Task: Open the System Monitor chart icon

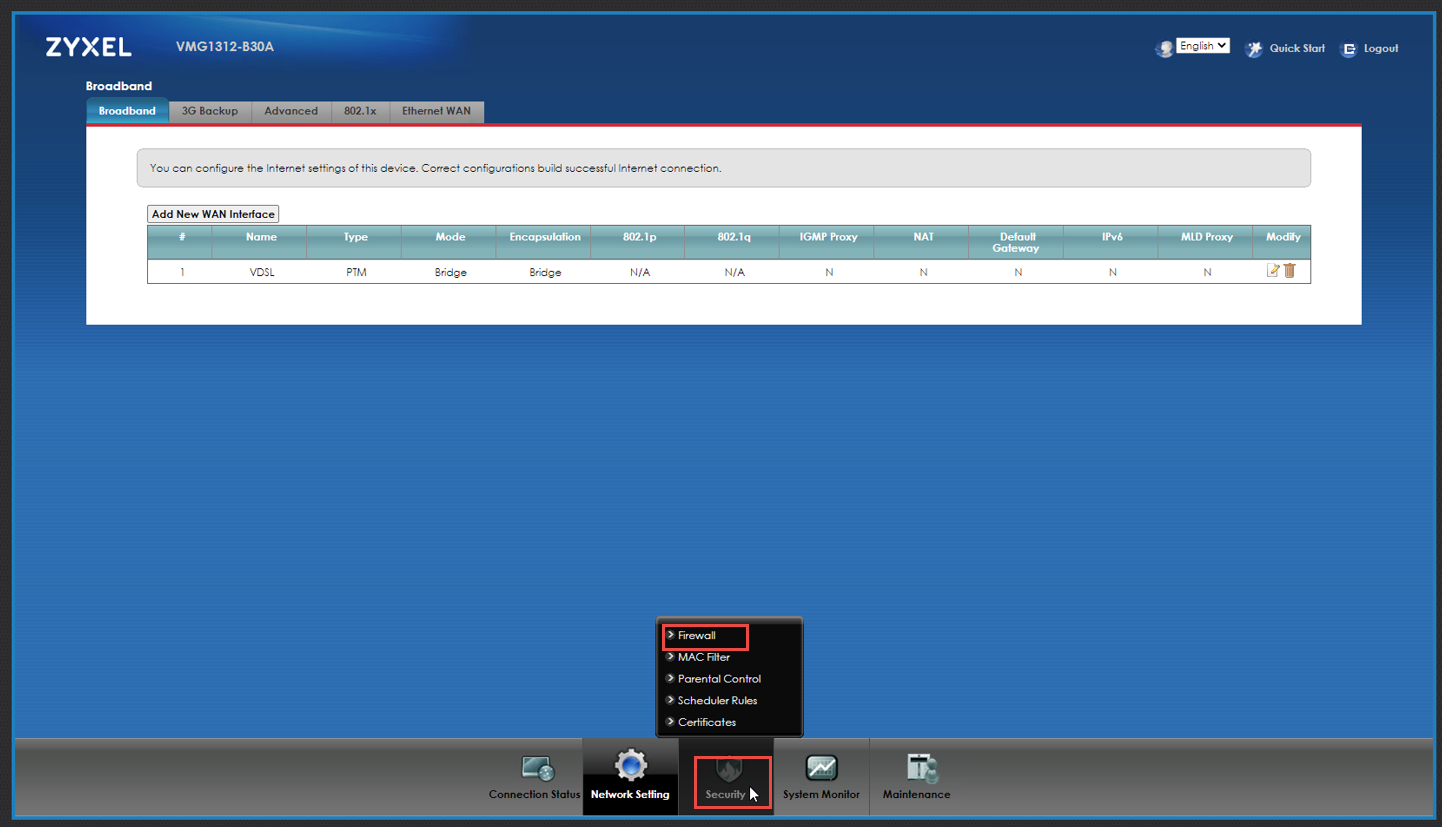Action: click(x=821, y=769)
